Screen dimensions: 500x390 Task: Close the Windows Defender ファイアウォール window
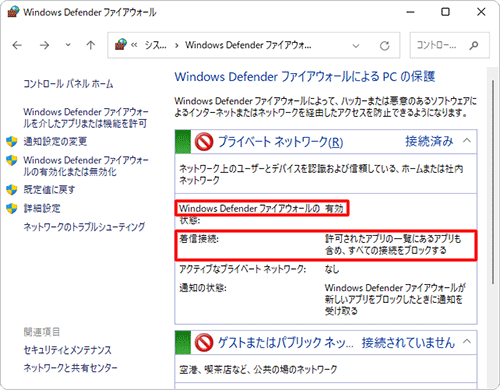click(481, 12)
